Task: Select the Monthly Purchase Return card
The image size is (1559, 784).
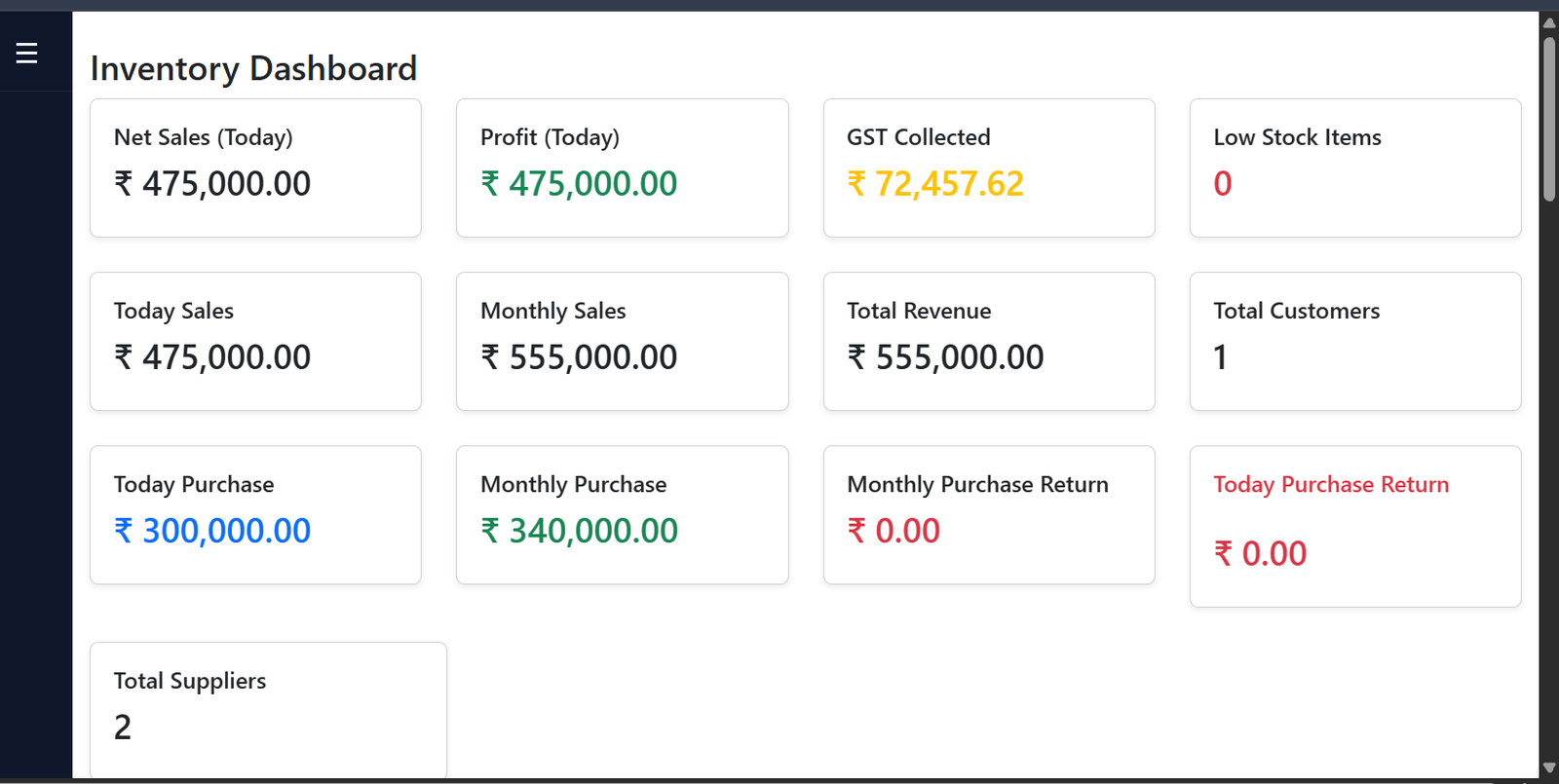Action: pyautogui.click(x=989, y=515)
